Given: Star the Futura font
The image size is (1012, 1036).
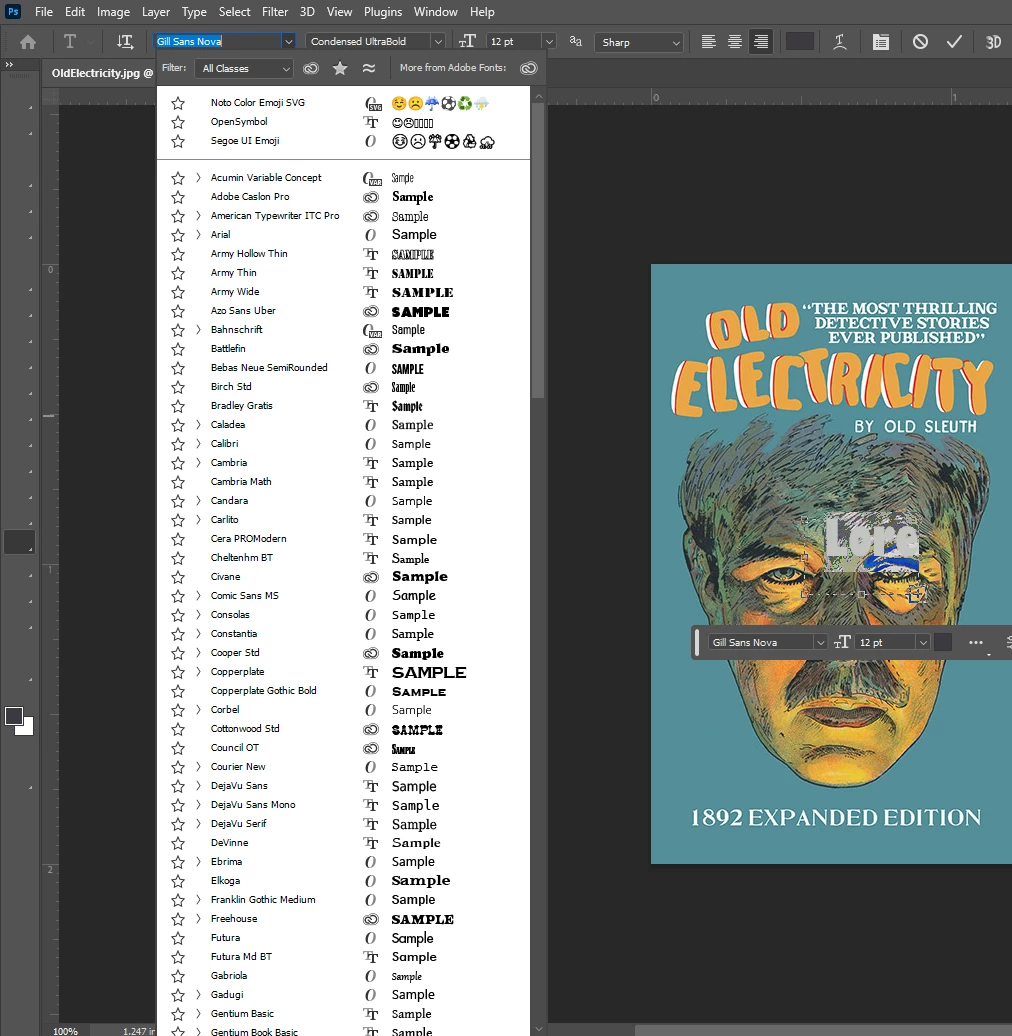Looking at the screenshot, I should point(178,938).
